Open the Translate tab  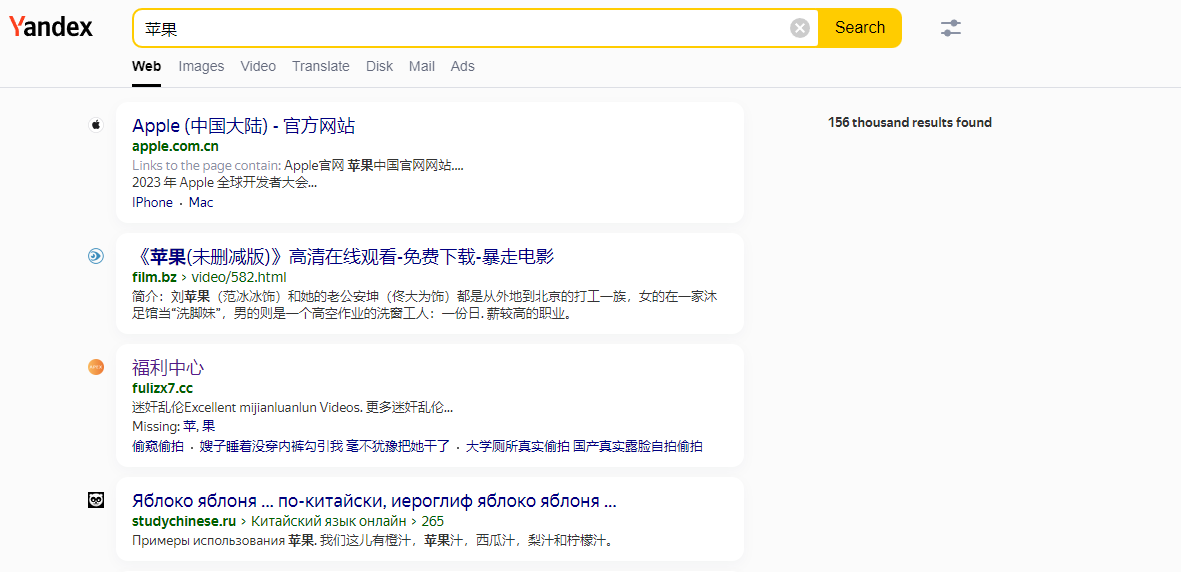[321, 66]
